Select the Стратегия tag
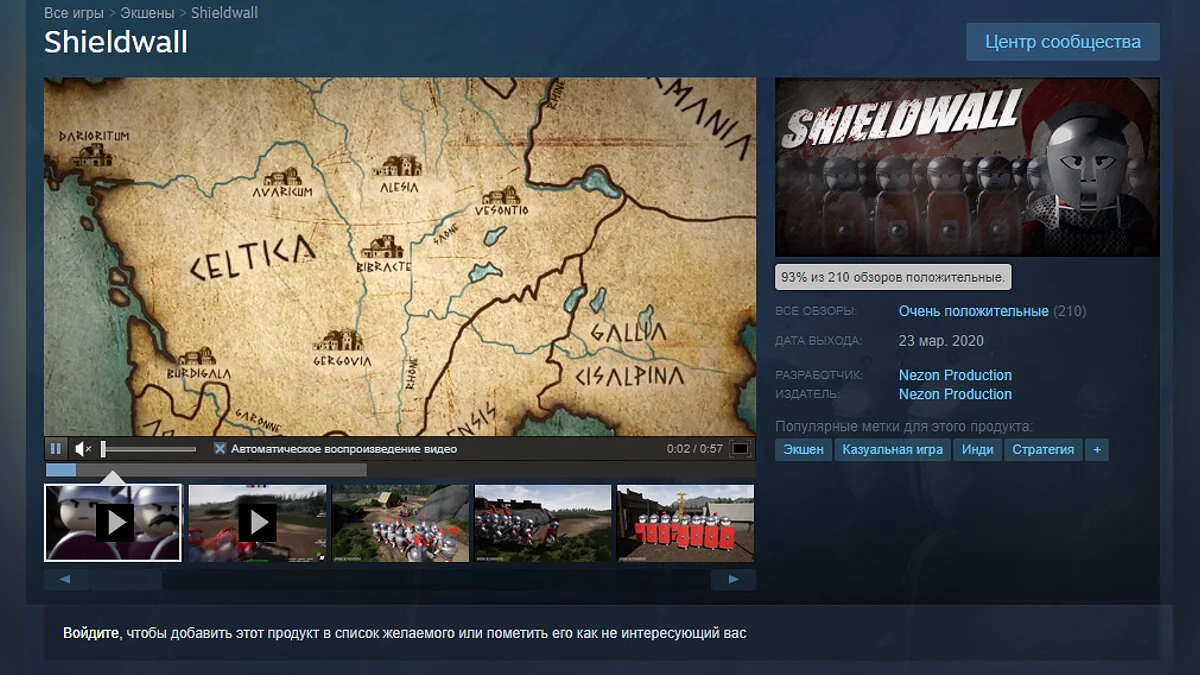Viewport: 1200px width, 675px height. [1043, 450]
